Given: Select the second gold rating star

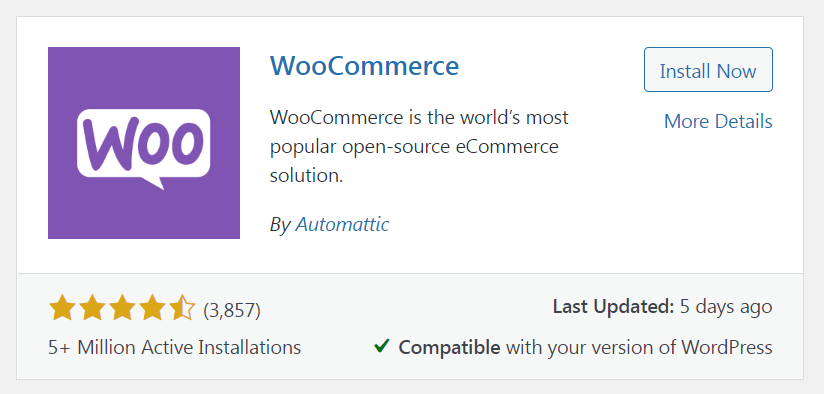Looking at the screenshot, I should pos(92,308).
